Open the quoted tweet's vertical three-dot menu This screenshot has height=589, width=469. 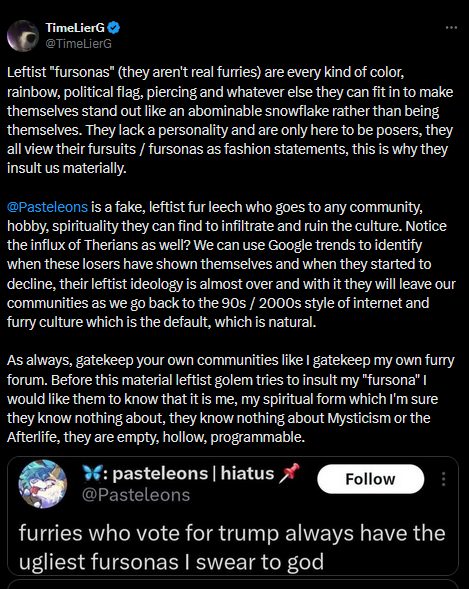coord(443,479)
